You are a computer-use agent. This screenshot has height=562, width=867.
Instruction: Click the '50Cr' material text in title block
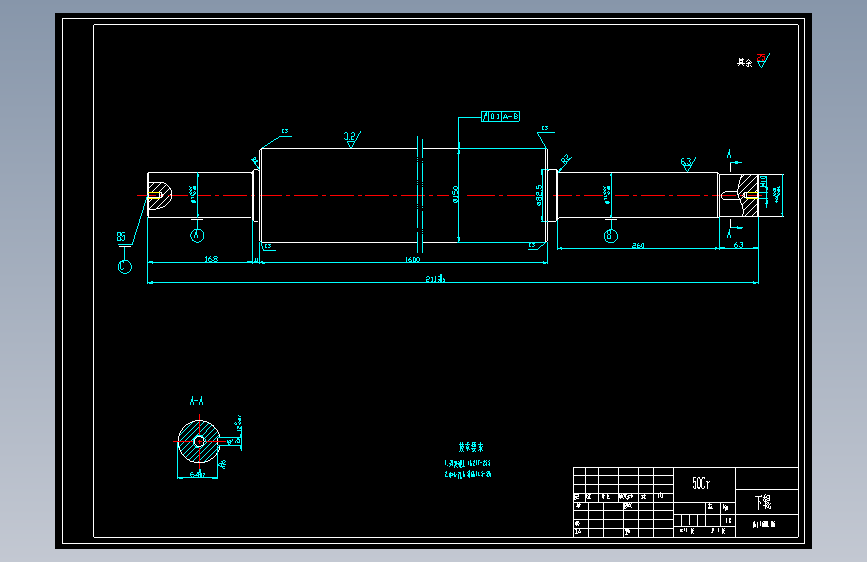[701, 483]
